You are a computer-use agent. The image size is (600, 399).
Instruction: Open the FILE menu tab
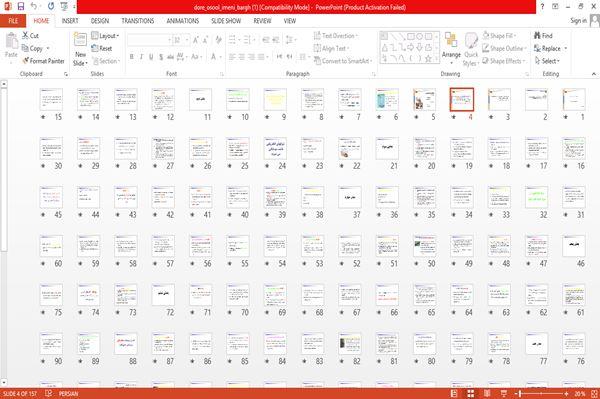13,21
